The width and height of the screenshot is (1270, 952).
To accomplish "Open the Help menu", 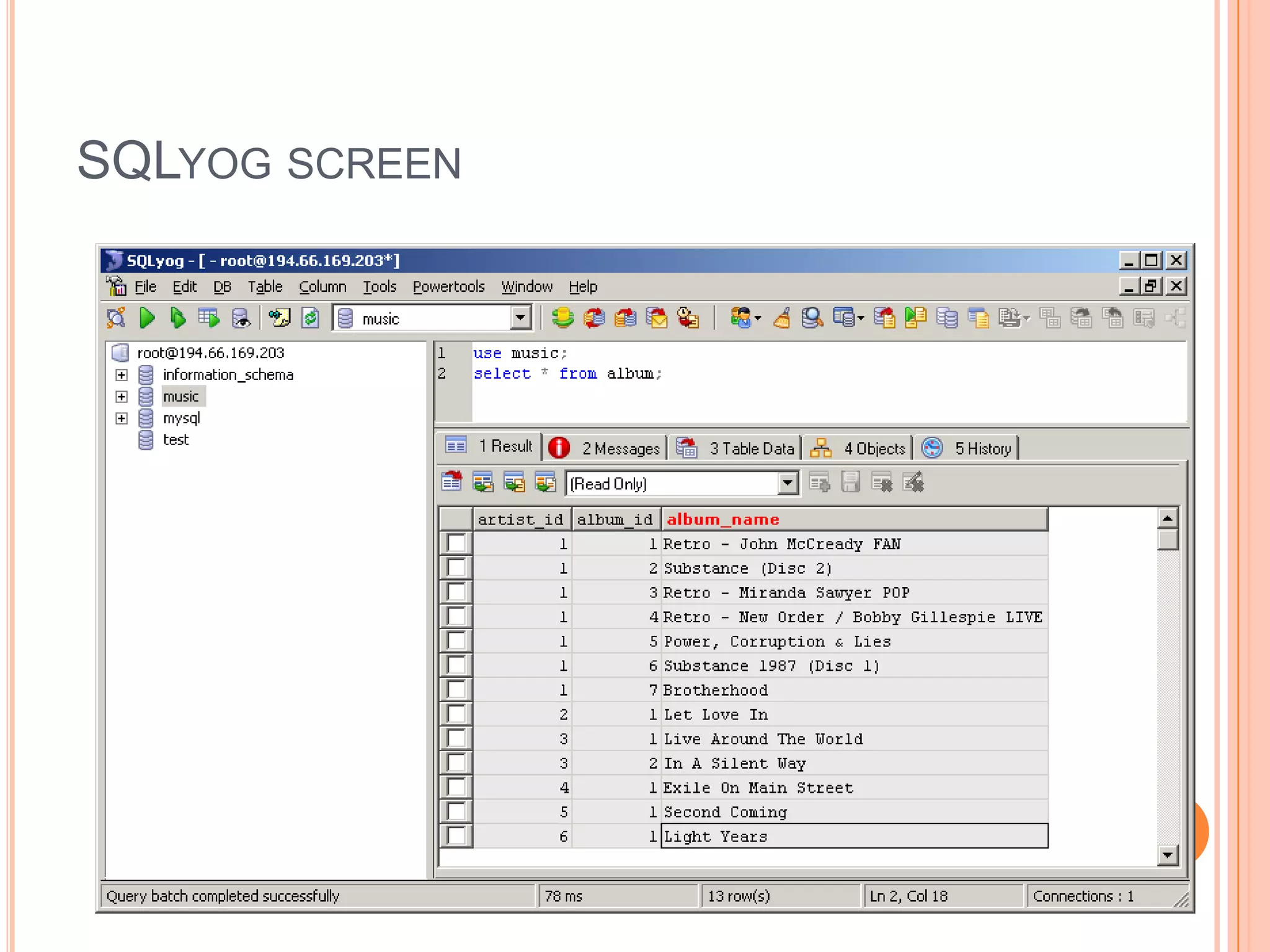I will coord(583,287).
